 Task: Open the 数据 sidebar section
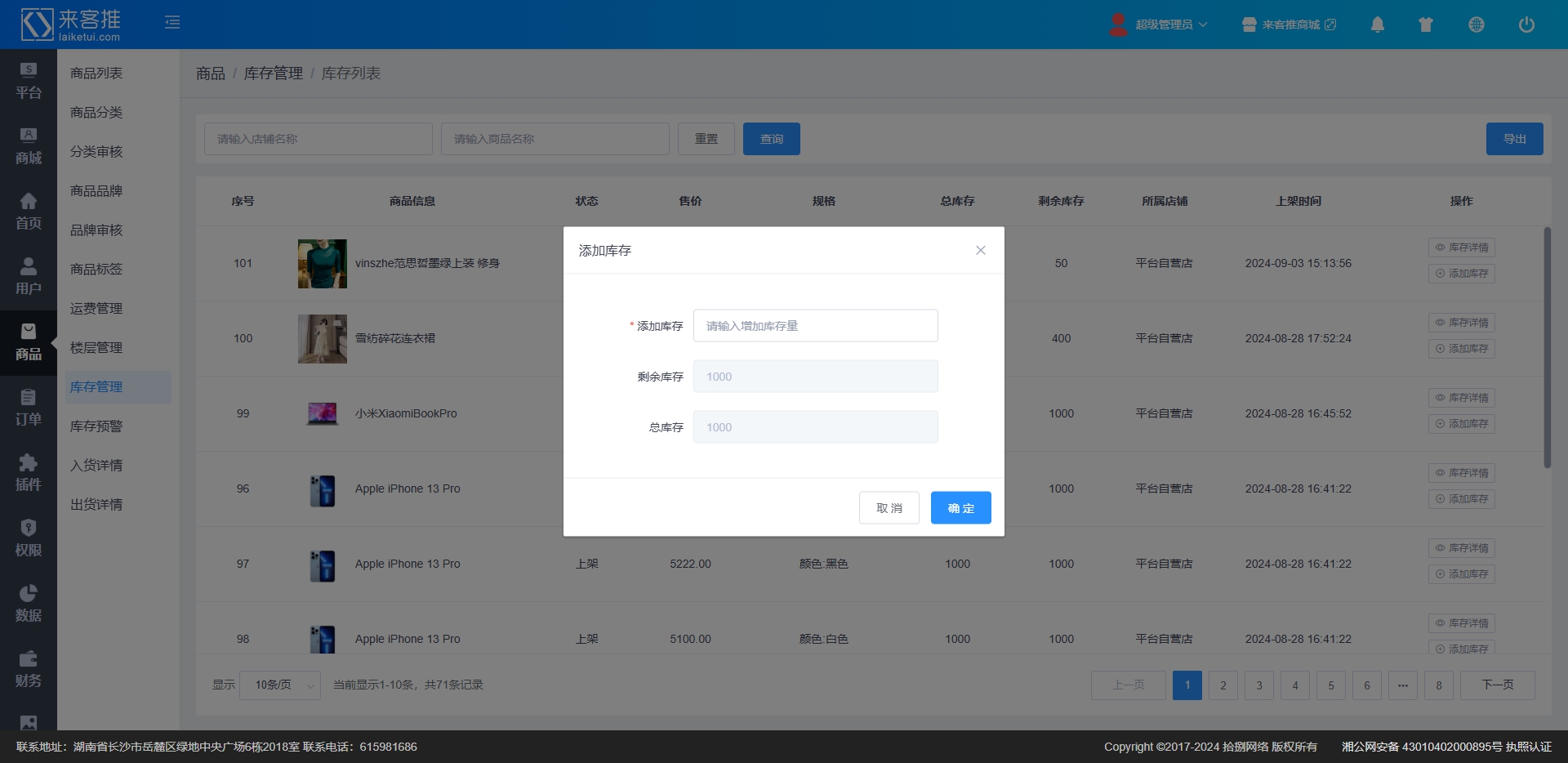click(x=29, y=604)
